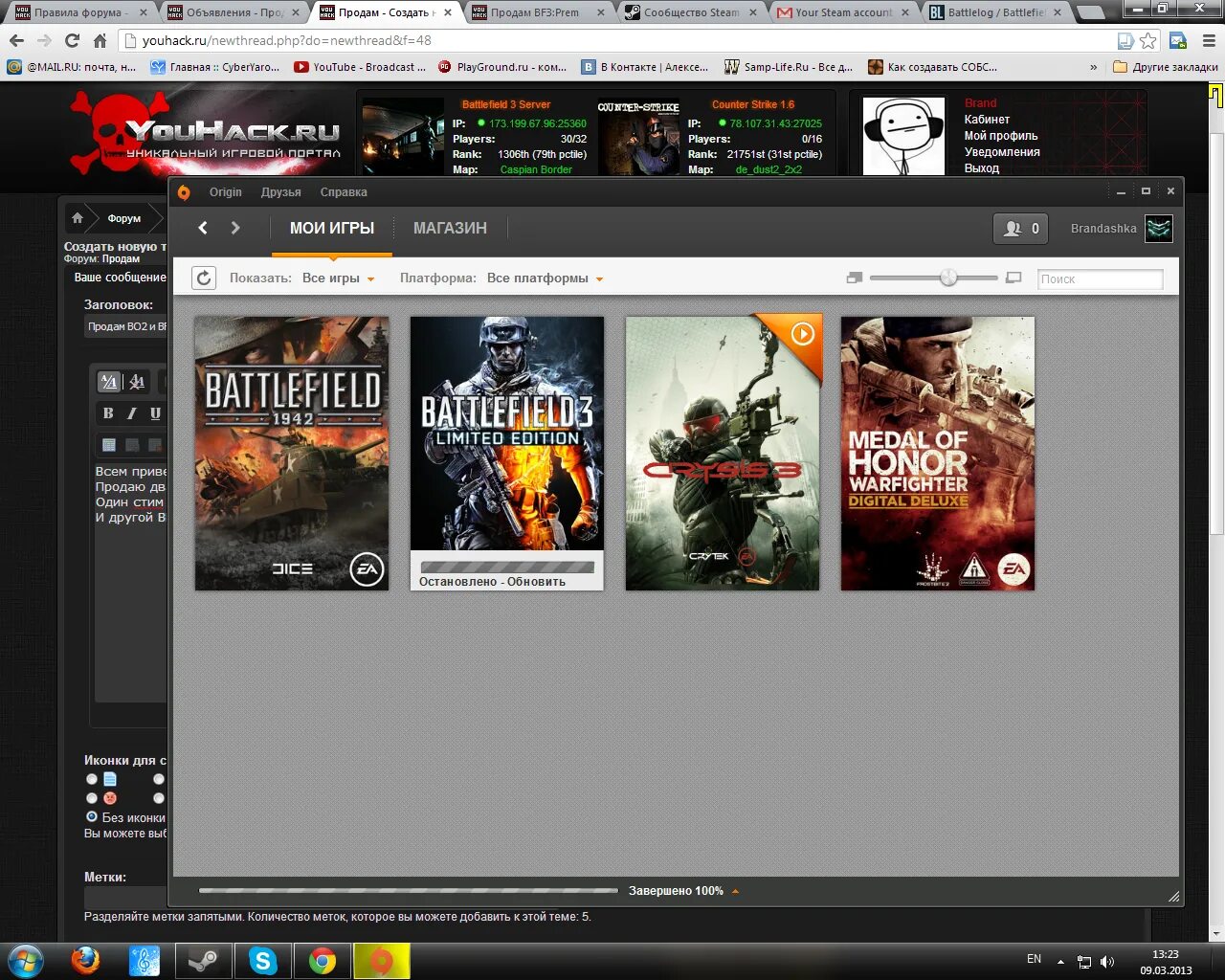This screenshot has width=1225, height=980.
Task: Expand Chrome's bookmarks overflow chevron
Action: [1094, 67]
